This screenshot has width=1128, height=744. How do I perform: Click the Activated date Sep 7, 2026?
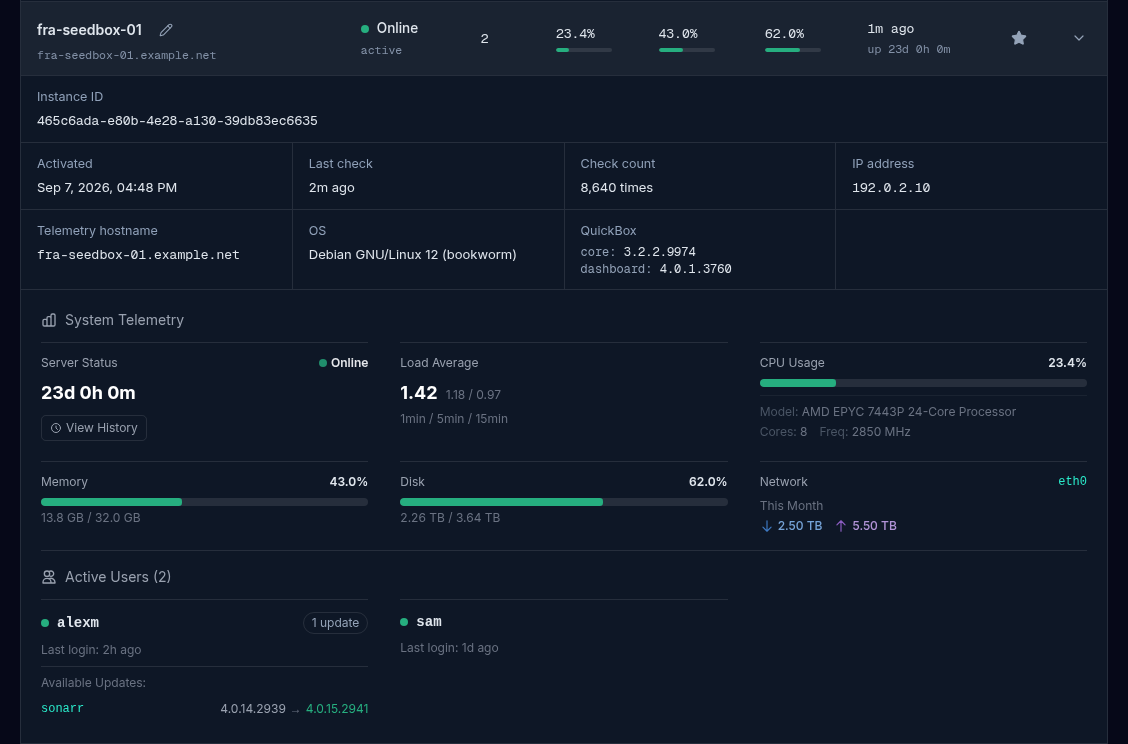pos(107,188)
